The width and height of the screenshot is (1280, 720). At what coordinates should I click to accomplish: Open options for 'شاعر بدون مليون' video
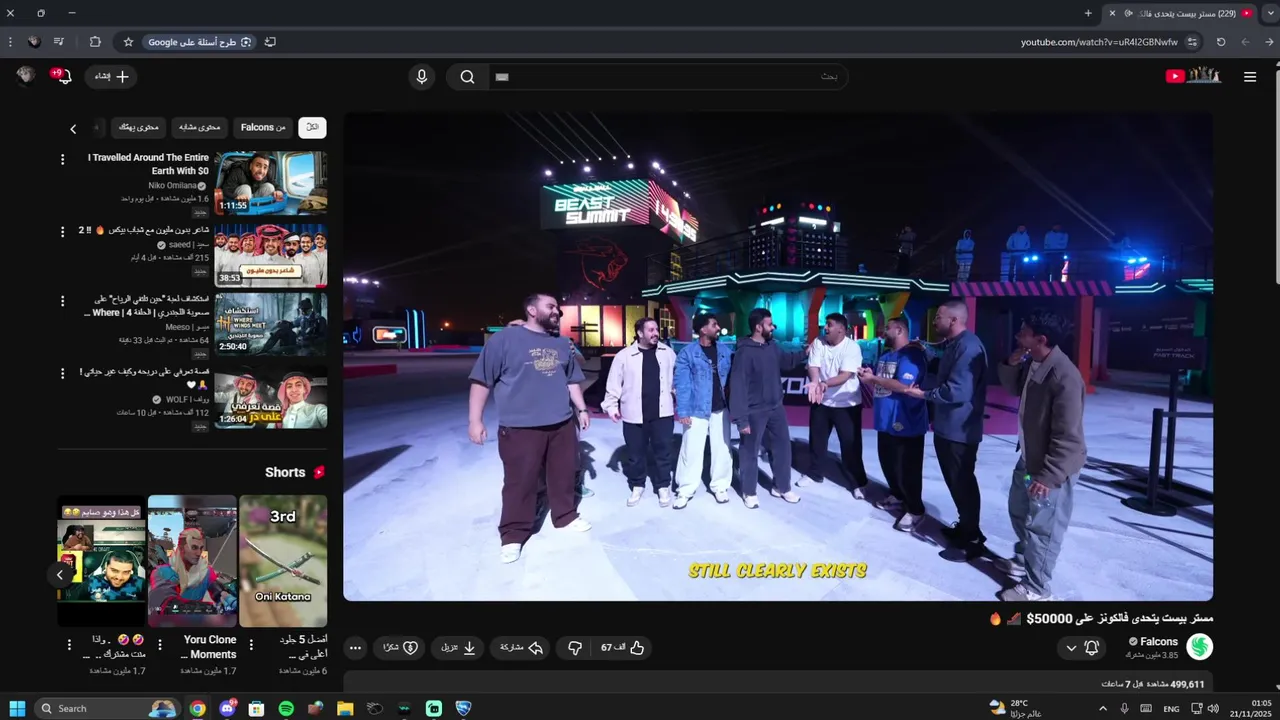[63, 231]
